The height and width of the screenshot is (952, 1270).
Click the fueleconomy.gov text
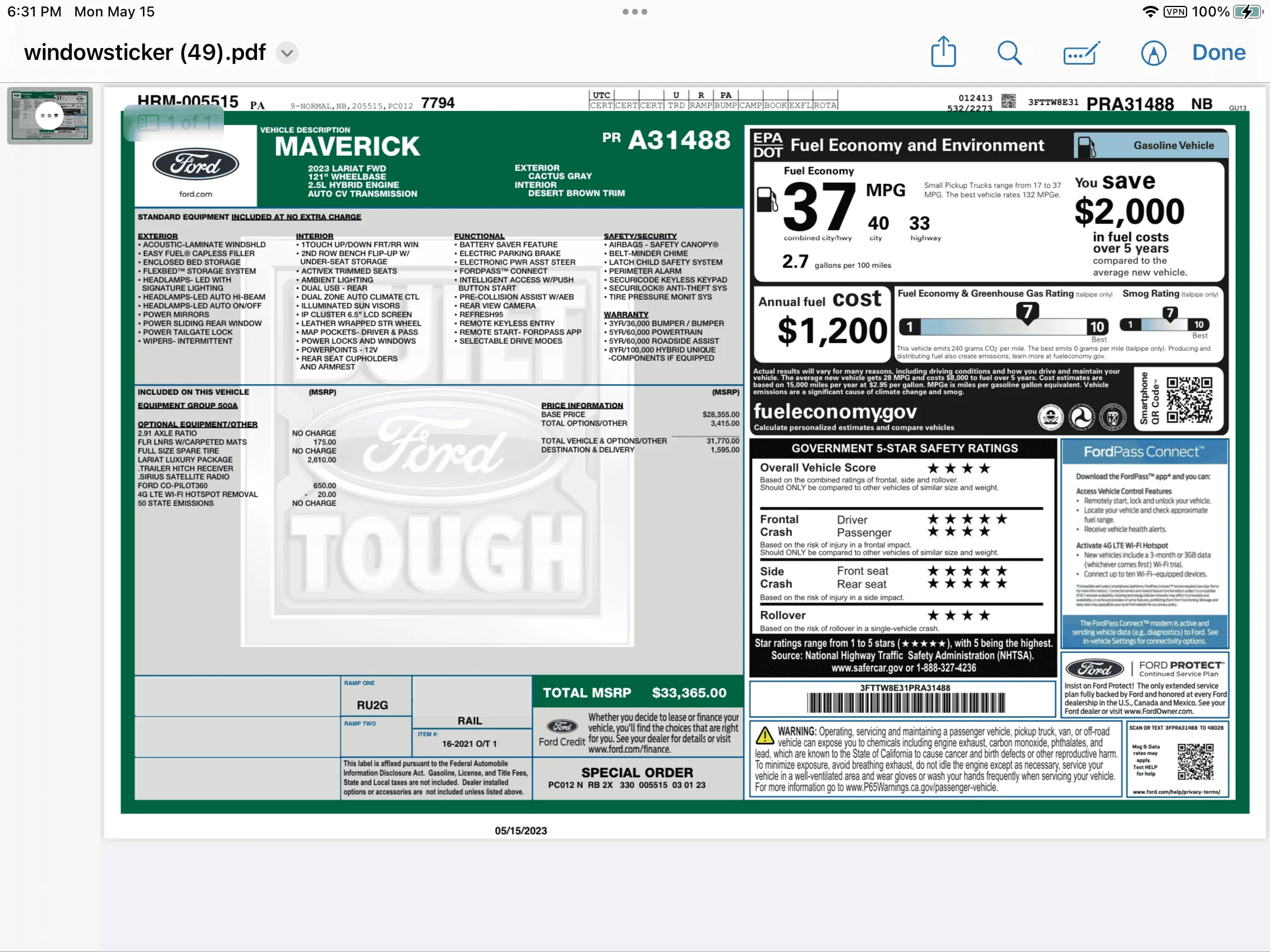[835, 411]
